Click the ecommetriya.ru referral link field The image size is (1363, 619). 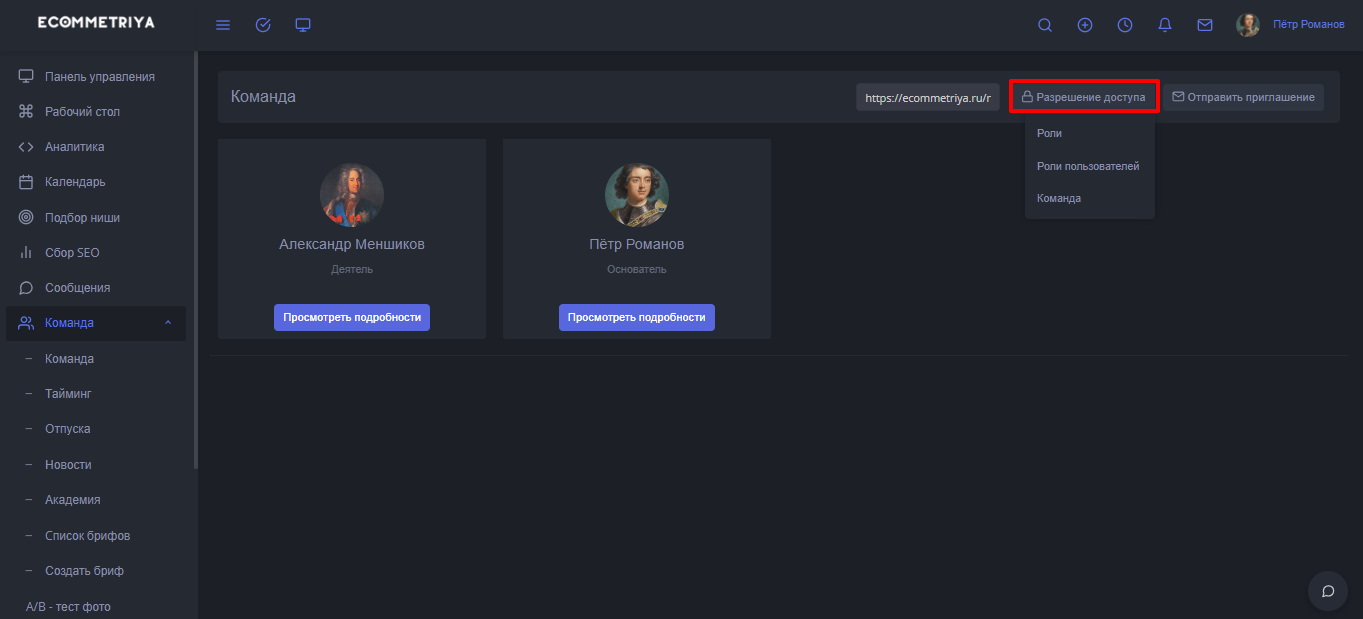[x=927, y=97]
